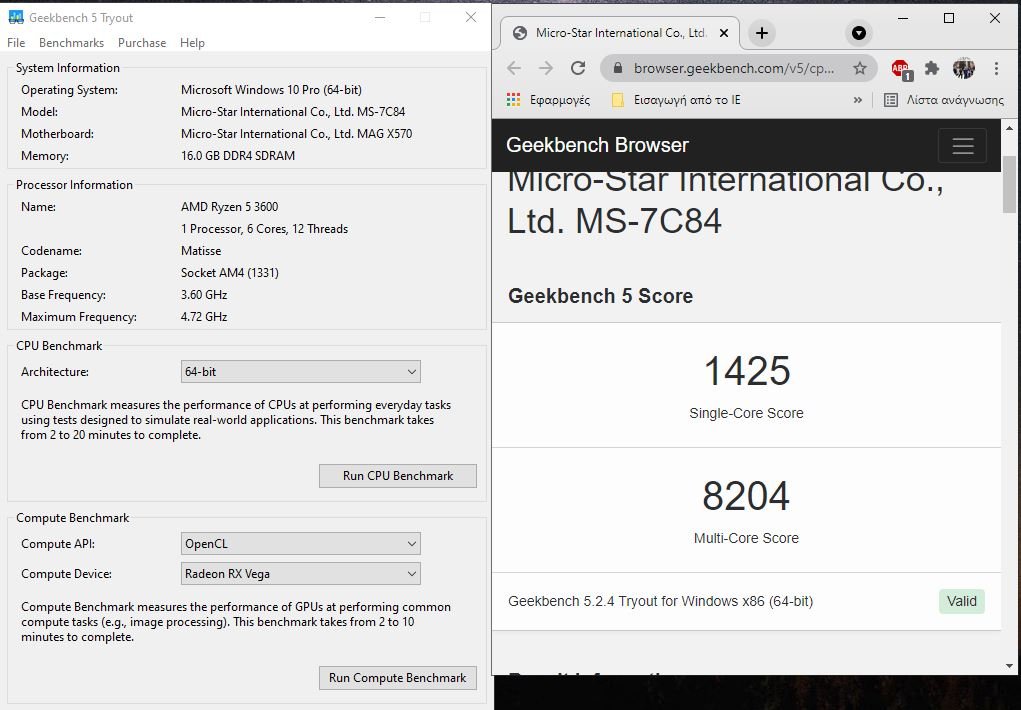Click the Valid badge
Viewport: 1021px width, 710px height.
(x=962, y=601)
